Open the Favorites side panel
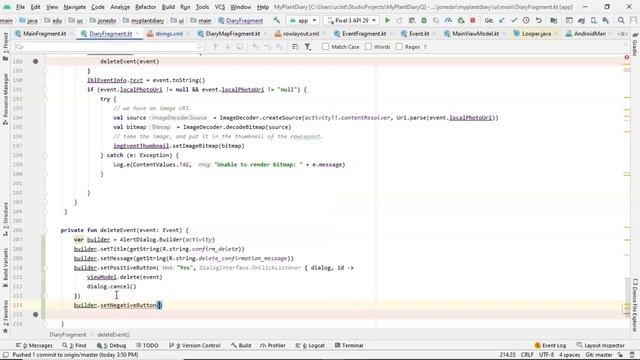Viewport: 640px width, 360px height. tap(5, 317)
